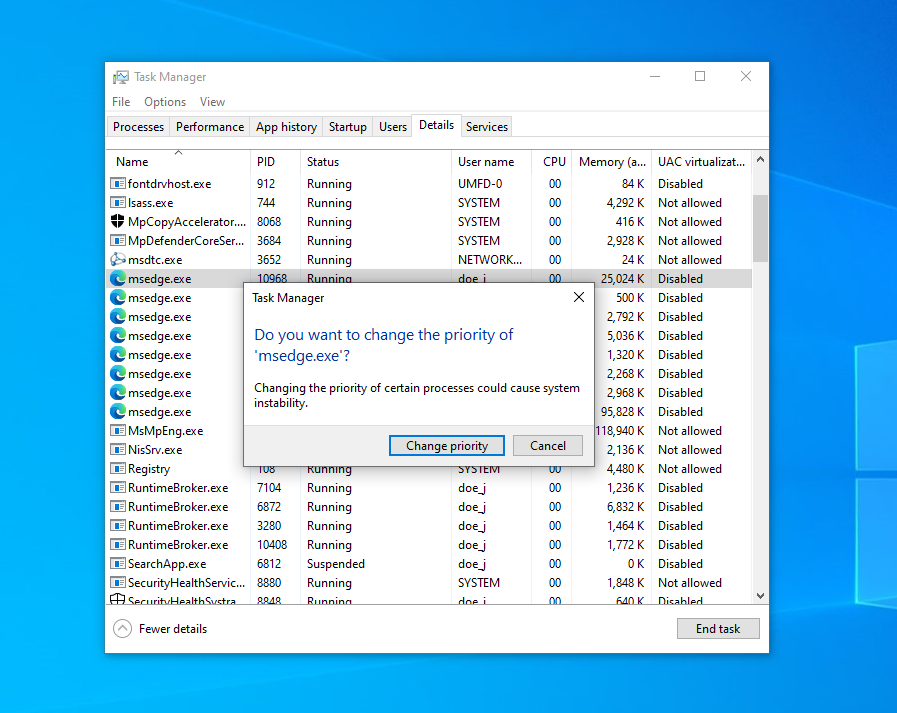897x713 pixels.
Task: Open the File menu
Action: pyautogui.click(x=121, y=102)
